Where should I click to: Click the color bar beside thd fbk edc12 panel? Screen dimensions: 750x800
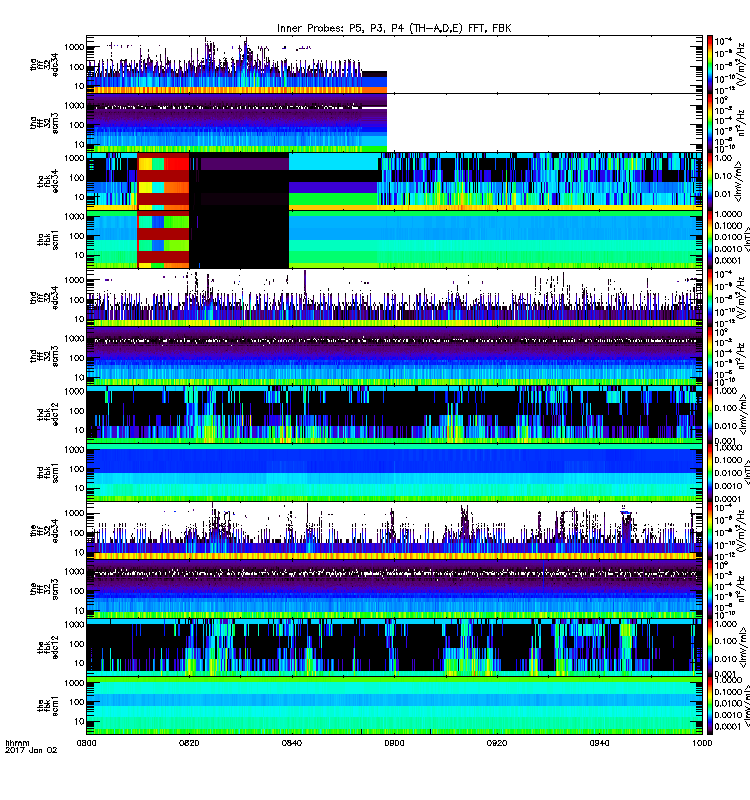710,415
